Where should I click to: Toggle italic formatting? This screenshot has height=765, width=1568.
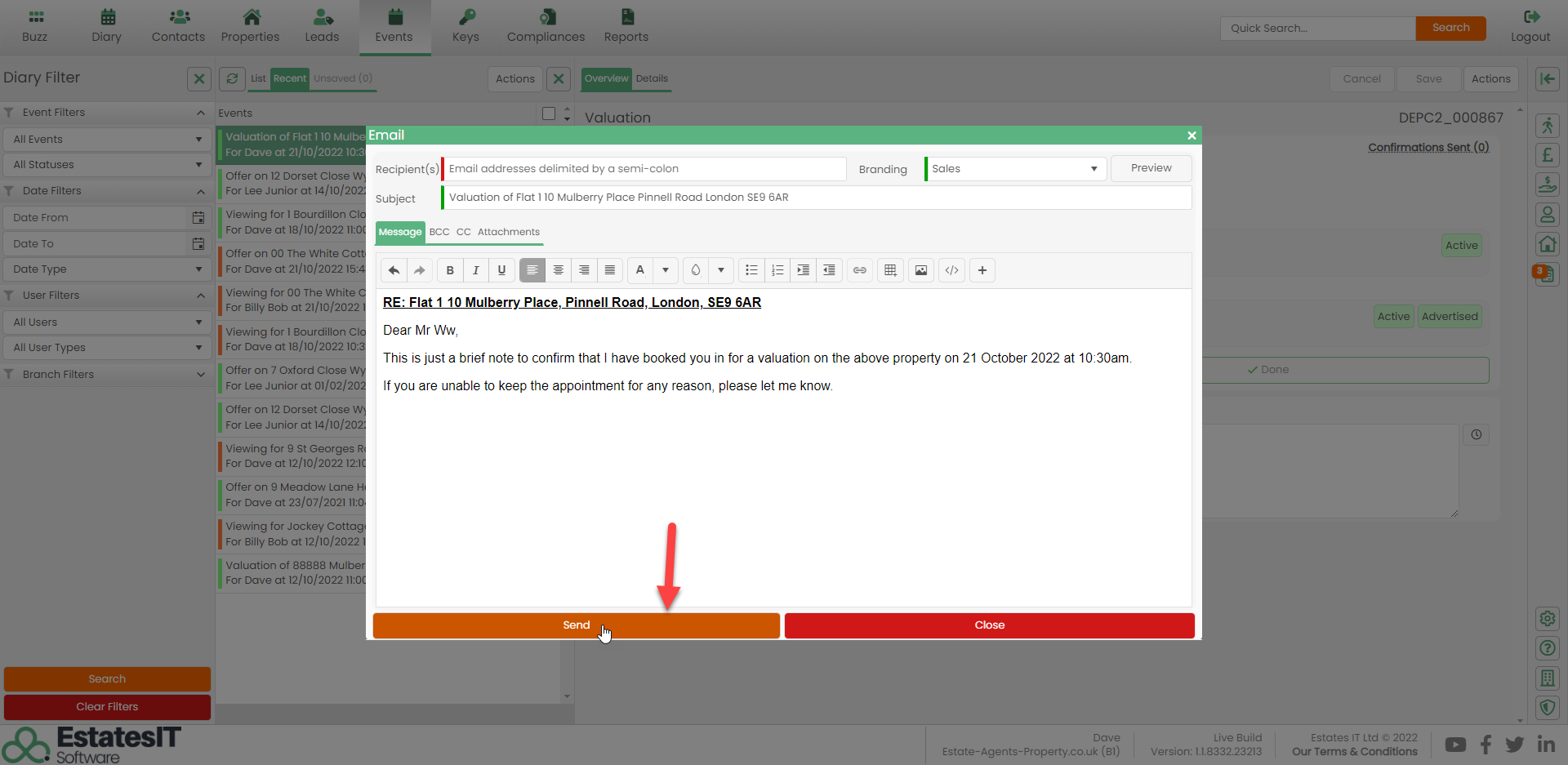[x=476, y=270]
